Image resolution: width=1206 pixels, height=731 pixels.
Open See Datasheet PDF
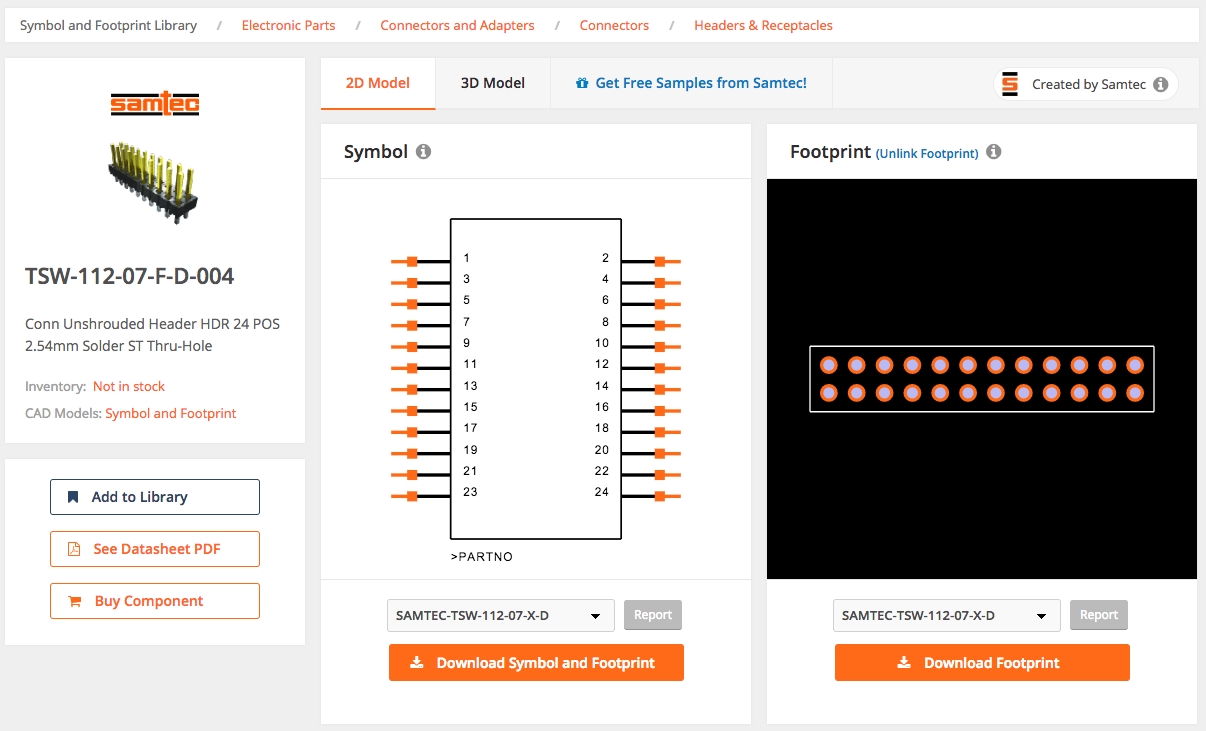(155, 549)
